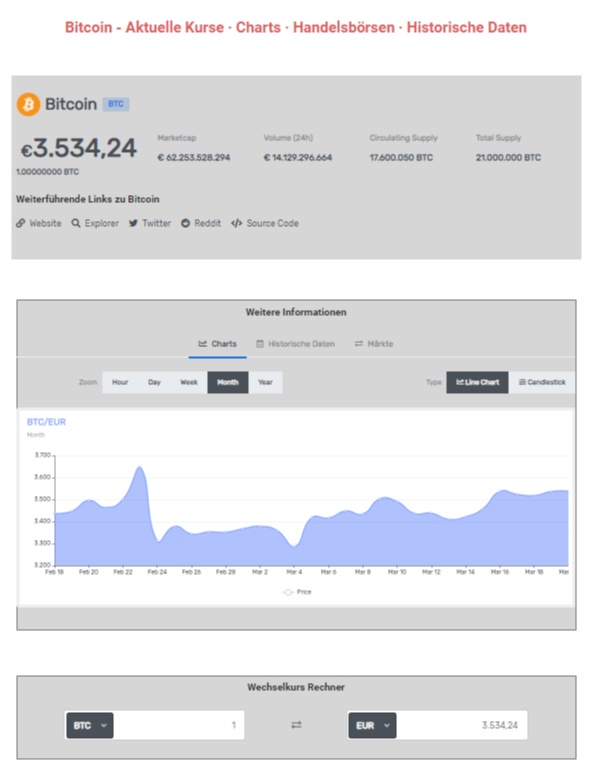Image resolution: width=609 pixels, height=771 pixels.
Task: Click the Total Supply 21.000.000 BTC
Action: point(508,158)
